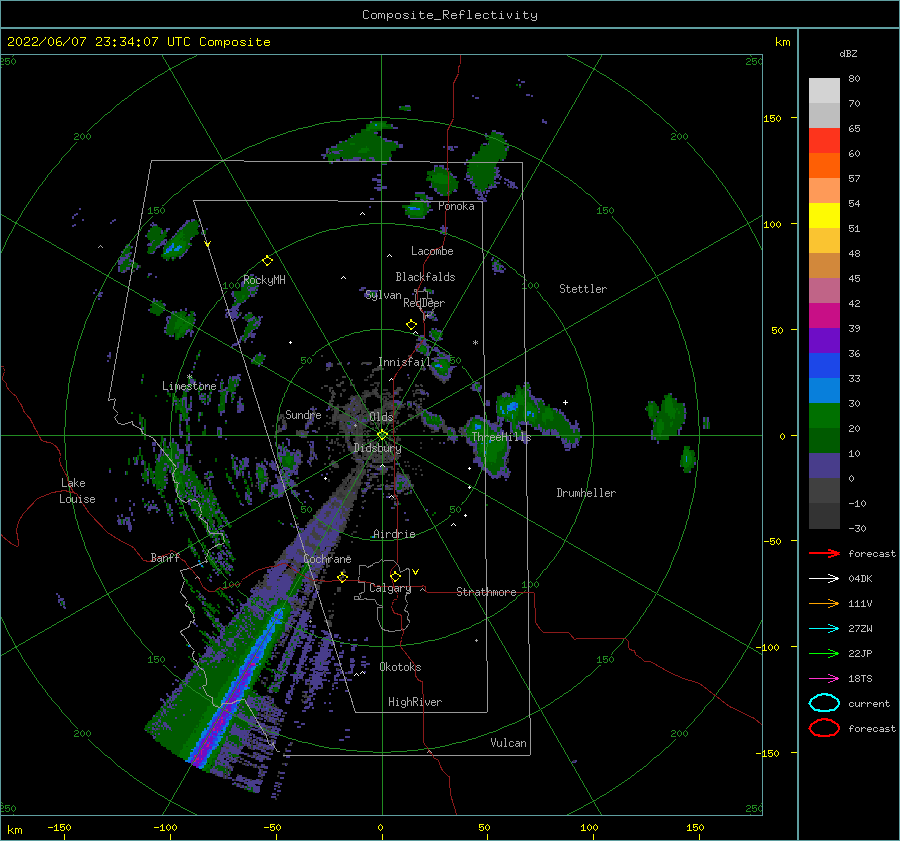Click the green 22JP arrow icon
The width and height of the screenshot is (900, 841).
[824, 653]
